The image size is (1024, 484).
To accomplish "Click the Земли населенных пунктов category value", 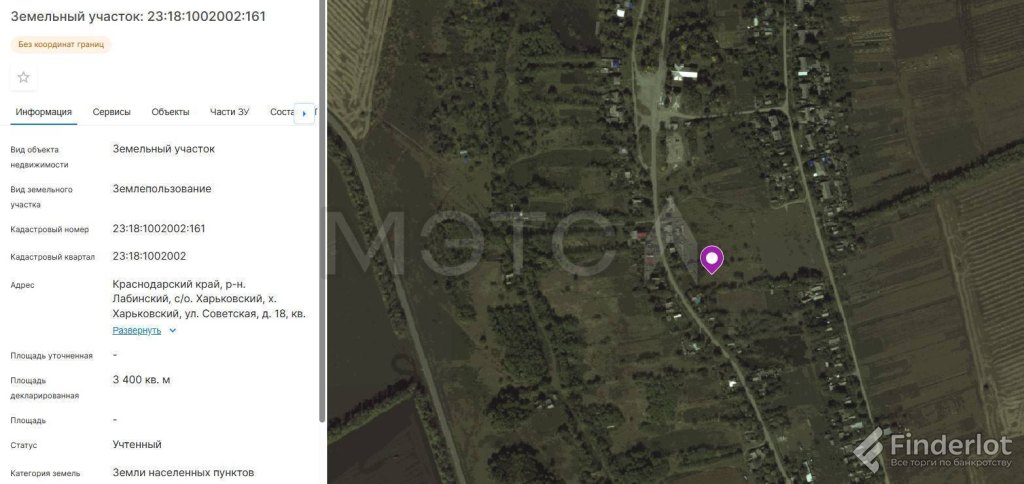I will click(x=184, y=472).
